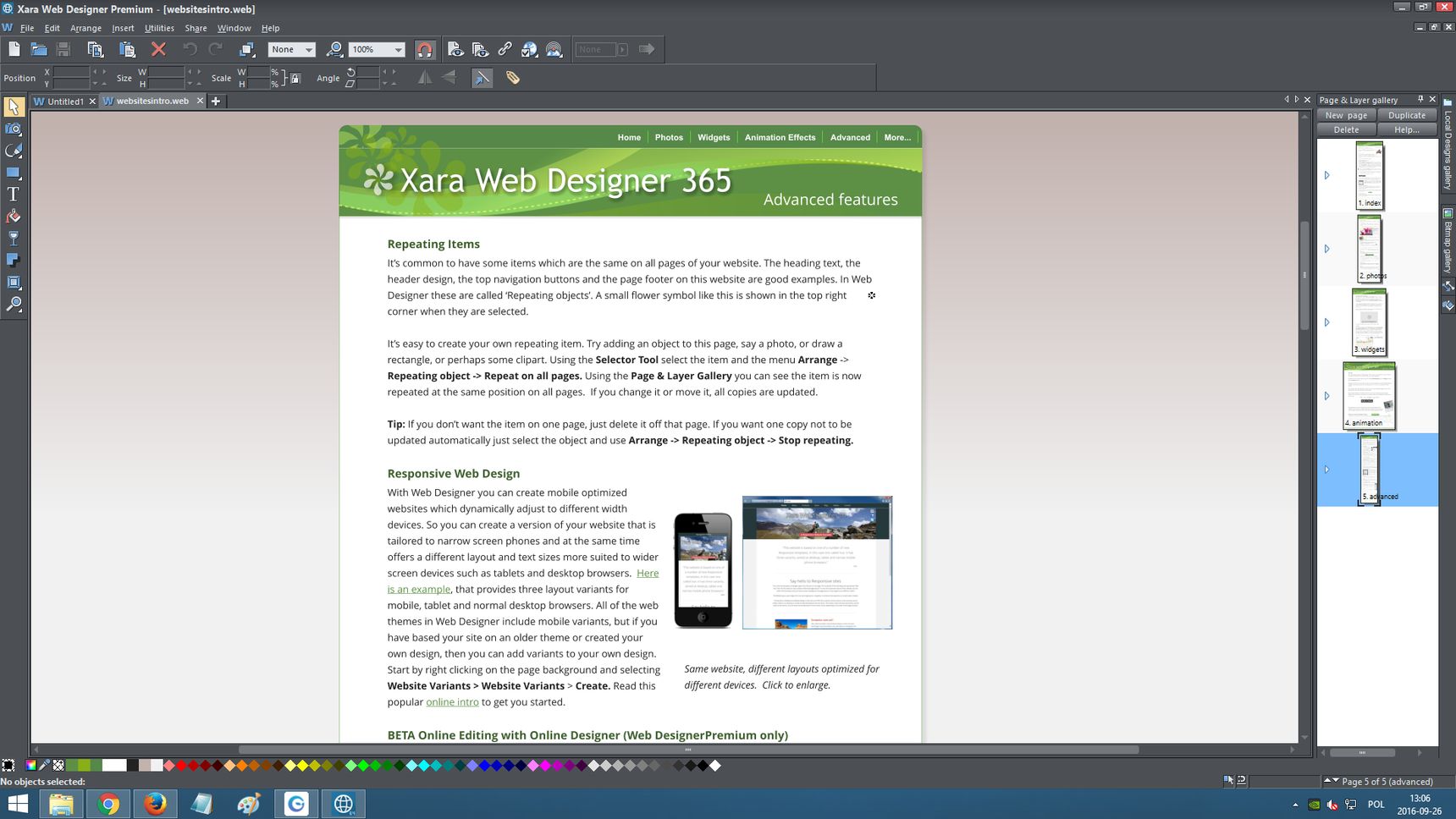The height and width of the screenshot is (819, 1456).
Task: Click the Preview page icon
Action: click(x=455, y=50)
